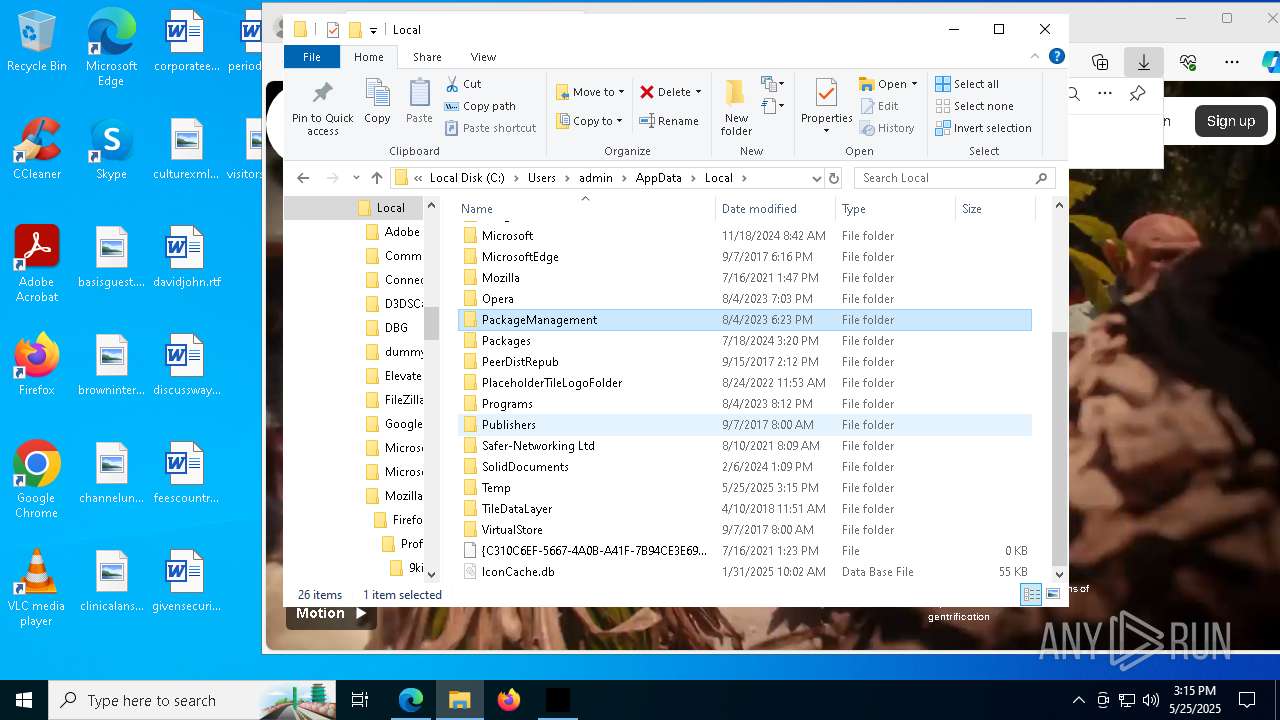Open CCleaner desktop shortcut
The image size is (1280, 720).
point(37,149)
